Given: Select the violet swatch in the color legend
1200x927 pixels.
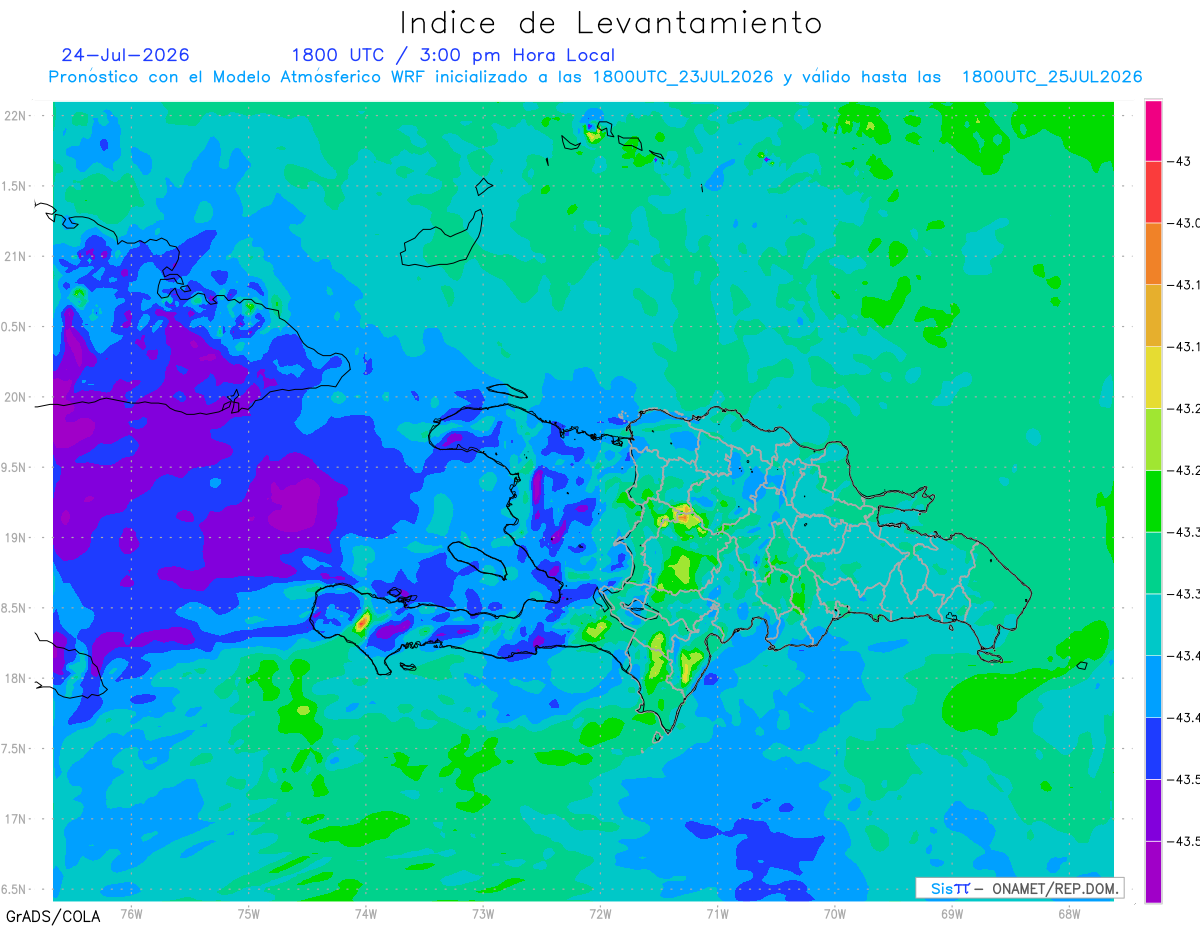Looking at the screenshot, I should 1153,811.
